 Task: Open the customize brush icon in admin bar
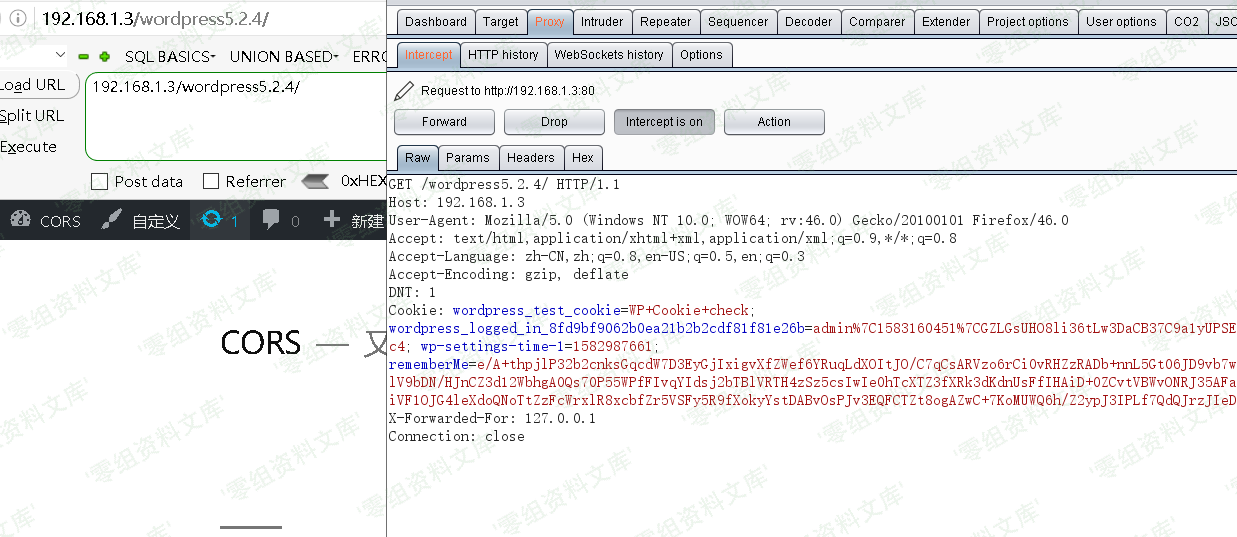point(112,221)
